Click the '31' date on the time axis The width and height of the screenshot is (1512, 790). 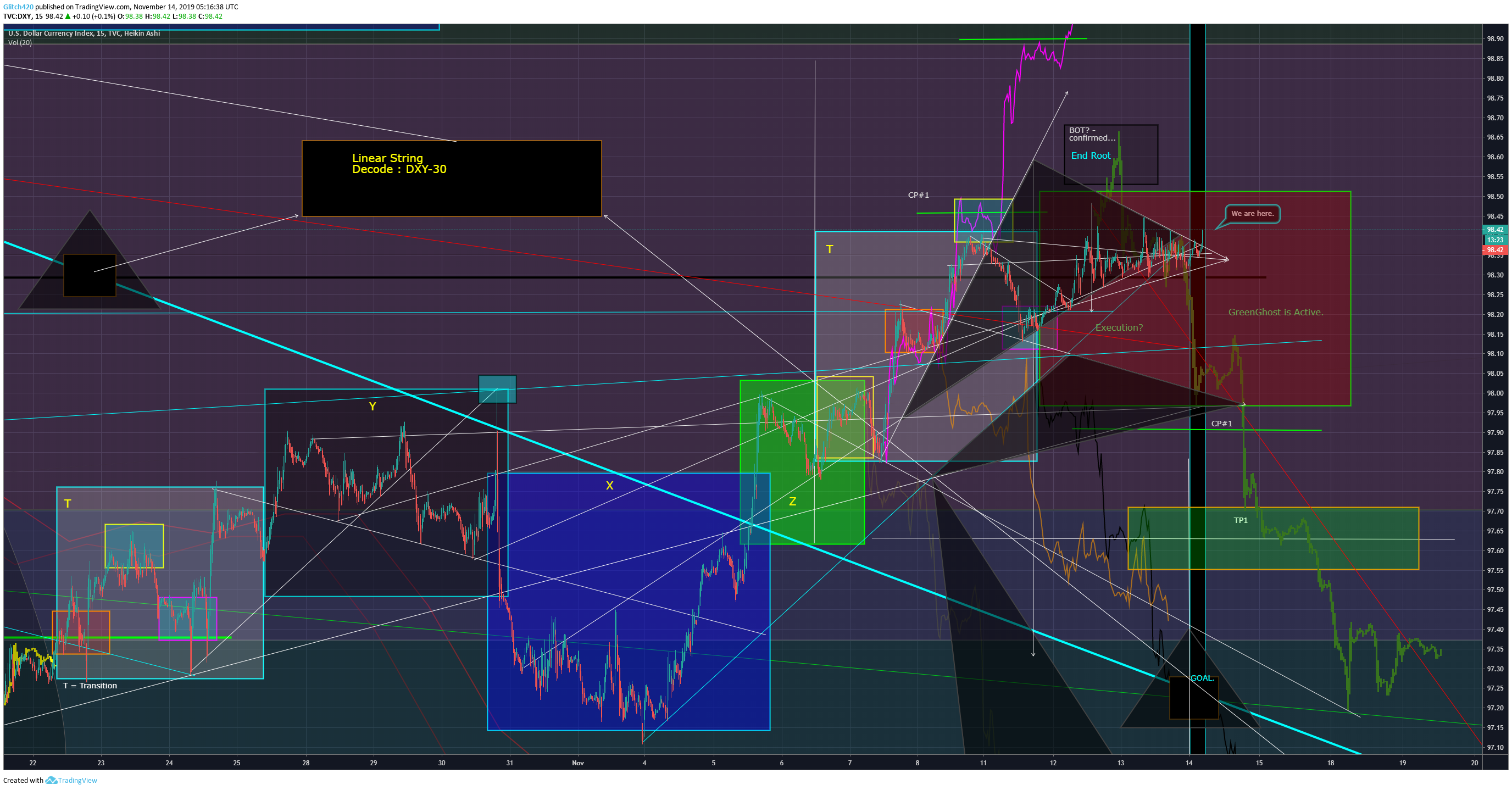(509, 763)
